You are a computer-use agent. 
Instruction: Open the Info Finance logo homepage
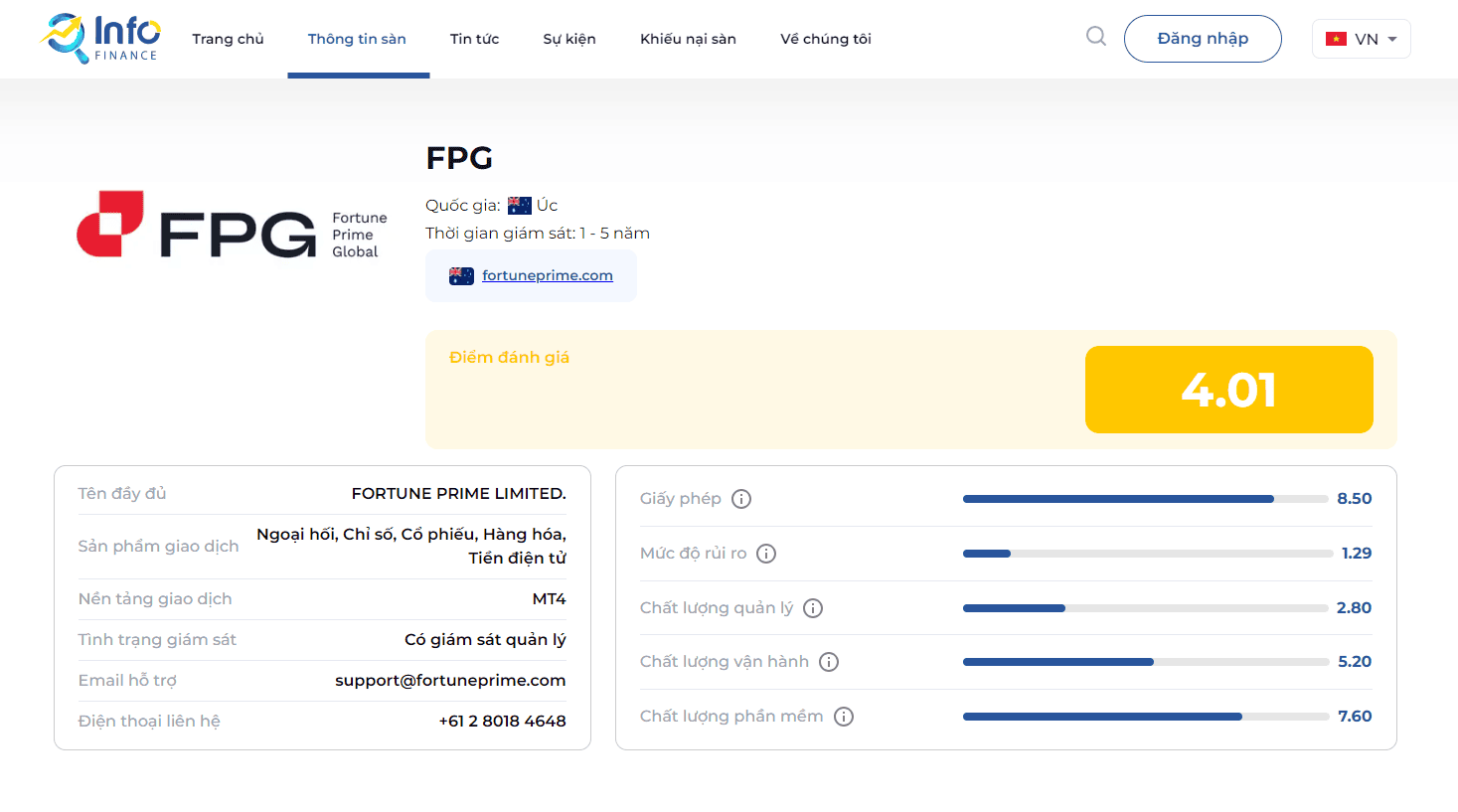(100, 38)
